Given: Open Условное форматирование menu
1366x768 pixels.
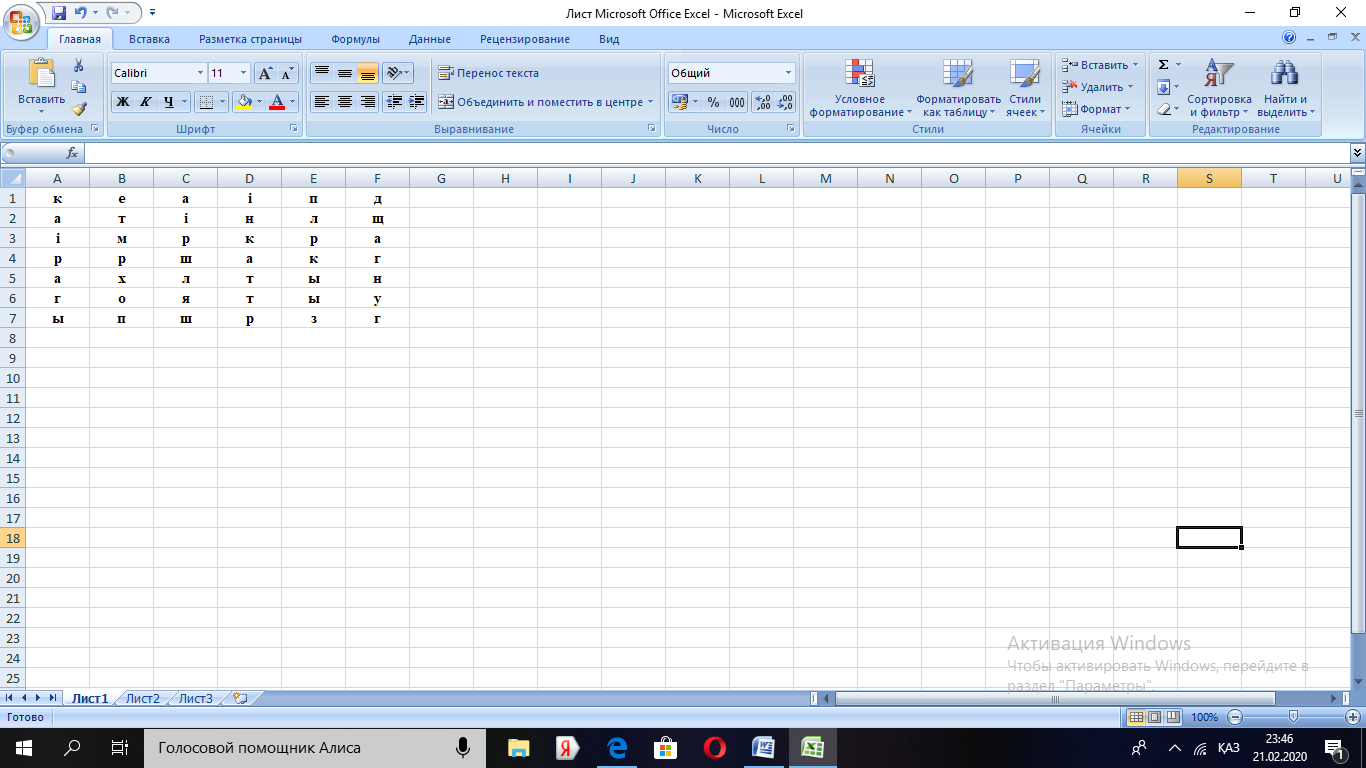Looking at the screenshot, I should click(860, 88).
